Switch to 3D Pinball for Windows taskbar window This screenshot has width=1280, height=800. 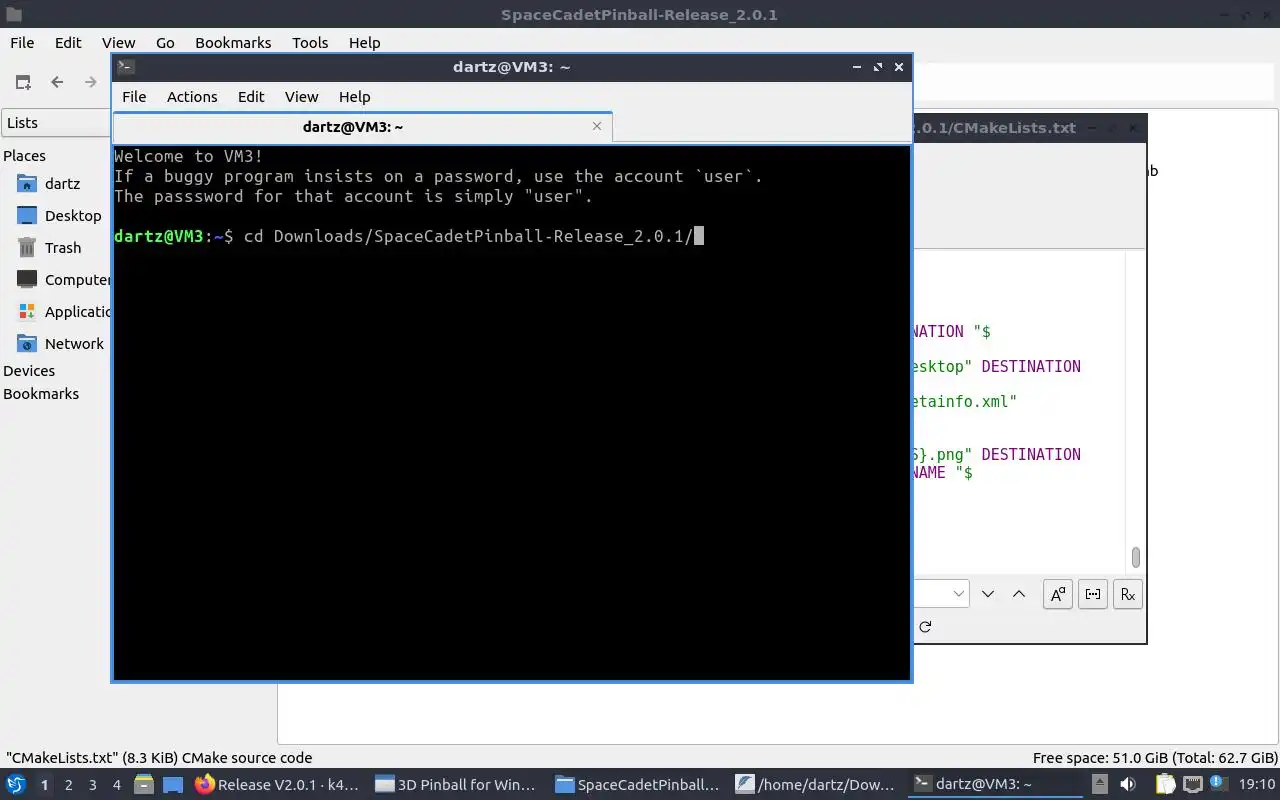click(x=456, y=785)
